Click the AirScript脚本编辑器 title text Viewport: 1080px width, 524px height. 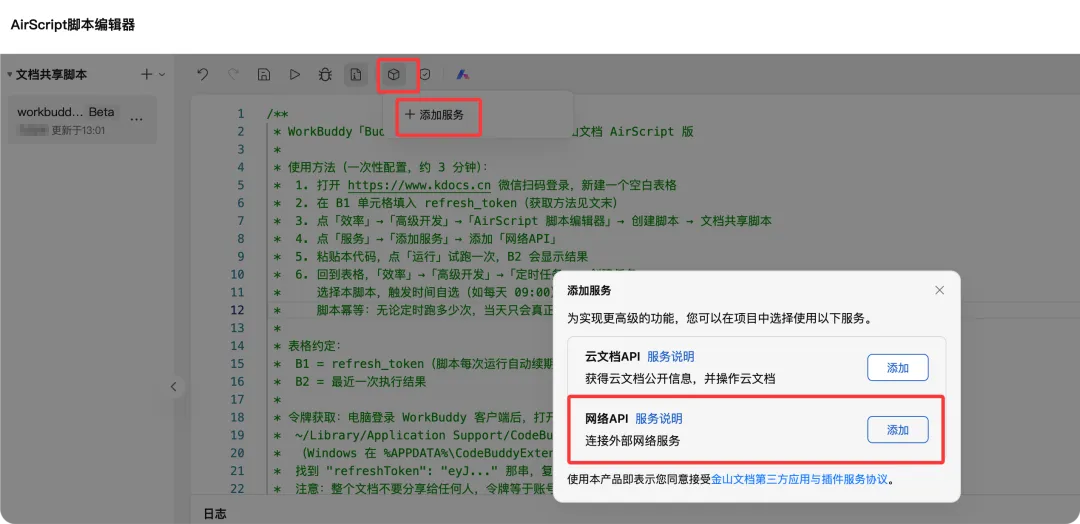pos(72,25)
